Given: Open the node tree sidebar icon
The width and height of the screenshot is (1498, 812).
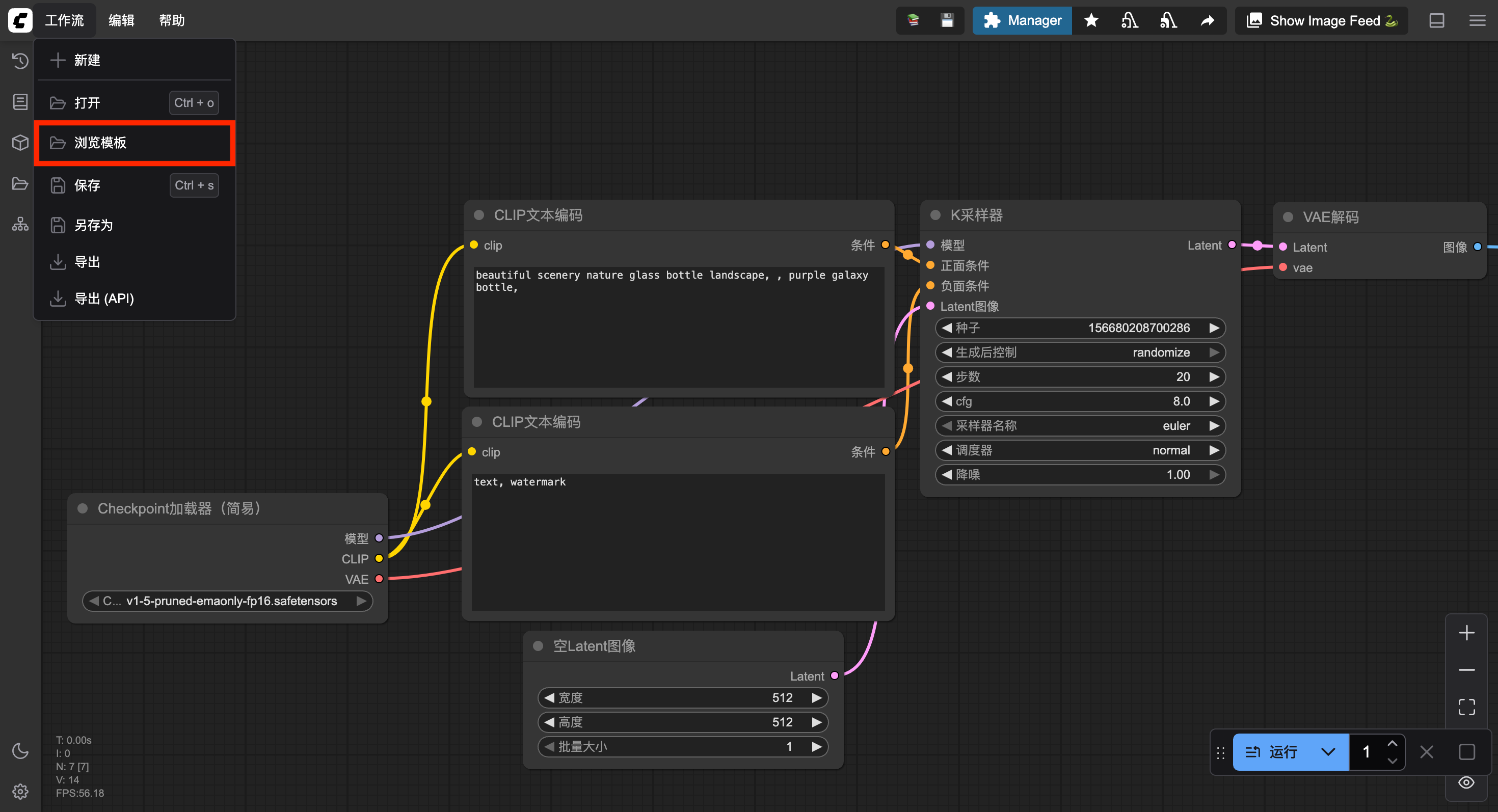Looking at the screenshot, I should [x=20, y=224].
